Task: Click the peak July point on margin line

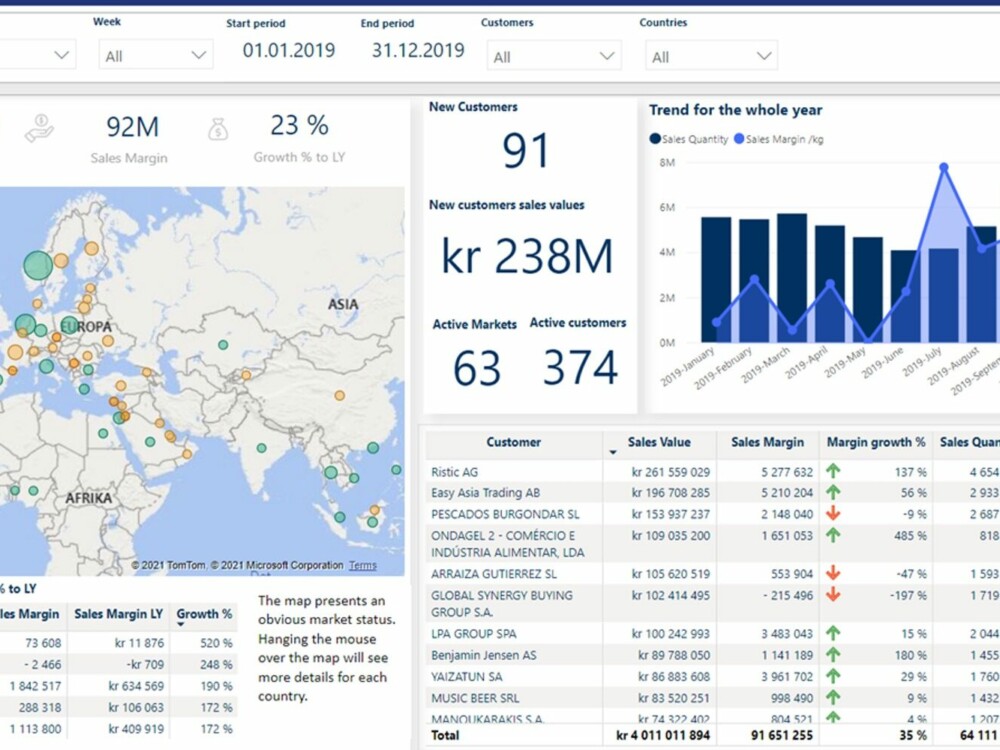Action: pyautogui.click(x=944, y=167)
